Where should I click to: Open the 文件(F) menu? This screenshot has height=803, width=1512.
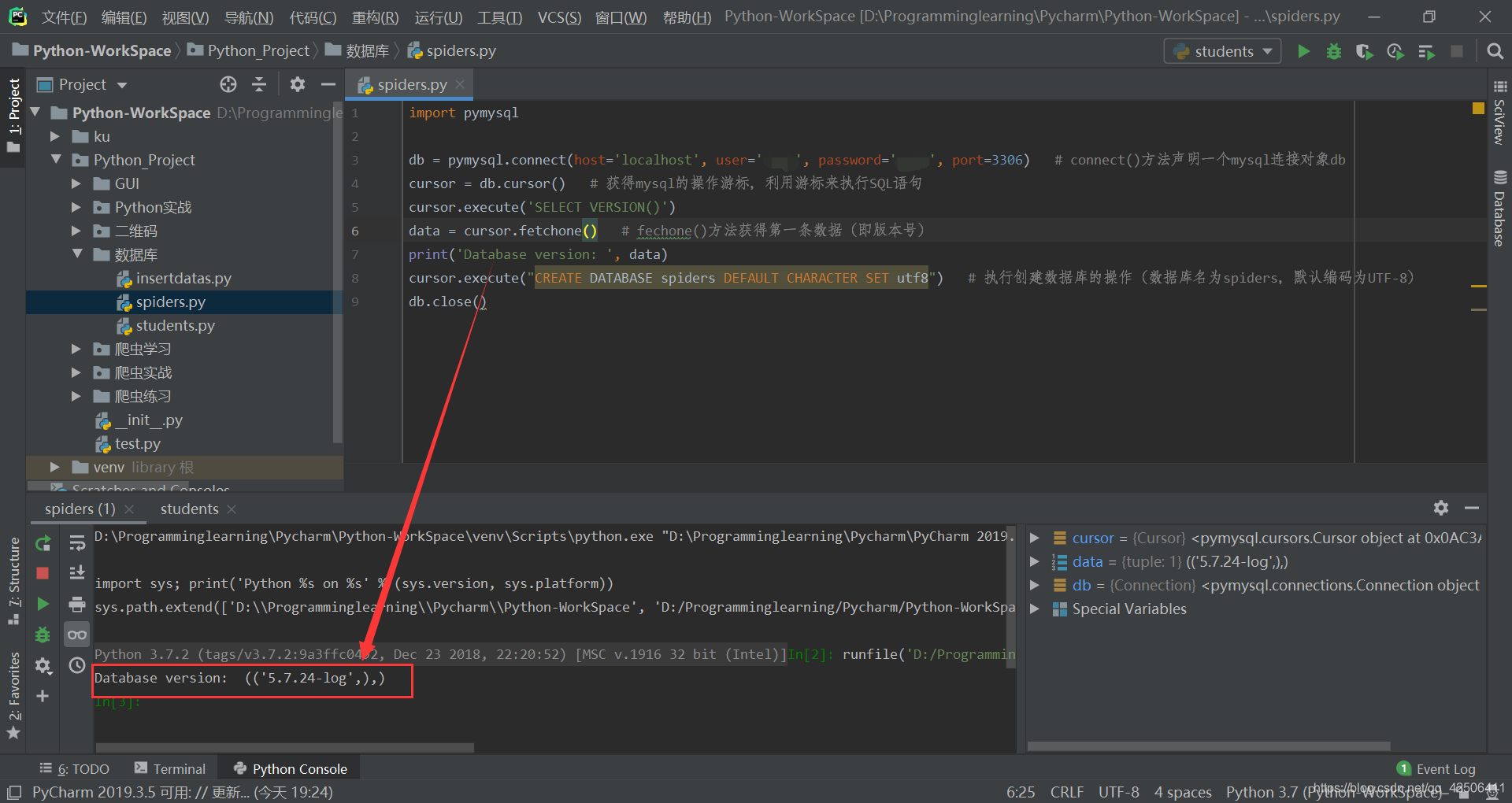(x=64, y=17)
